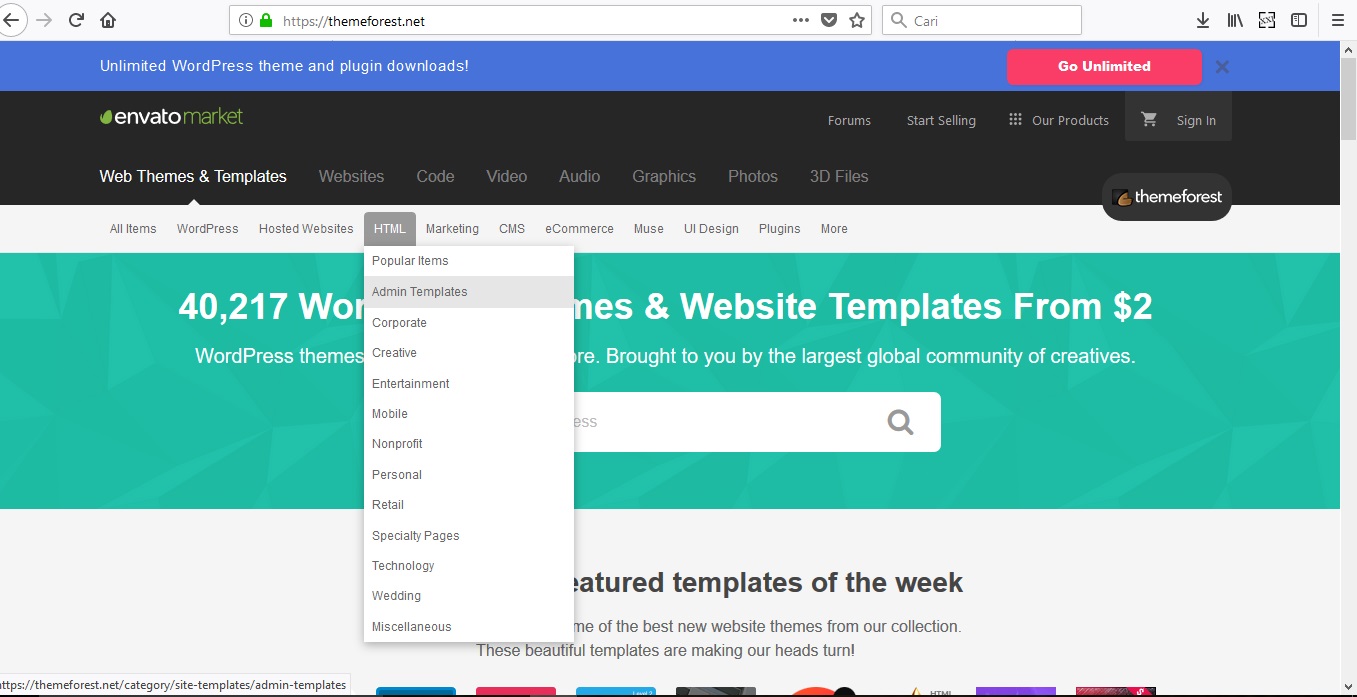The width and height of the screenshot is (1357, 697).
Task: Choose Creative in HTML dropdown
Action: coord(469,353)
